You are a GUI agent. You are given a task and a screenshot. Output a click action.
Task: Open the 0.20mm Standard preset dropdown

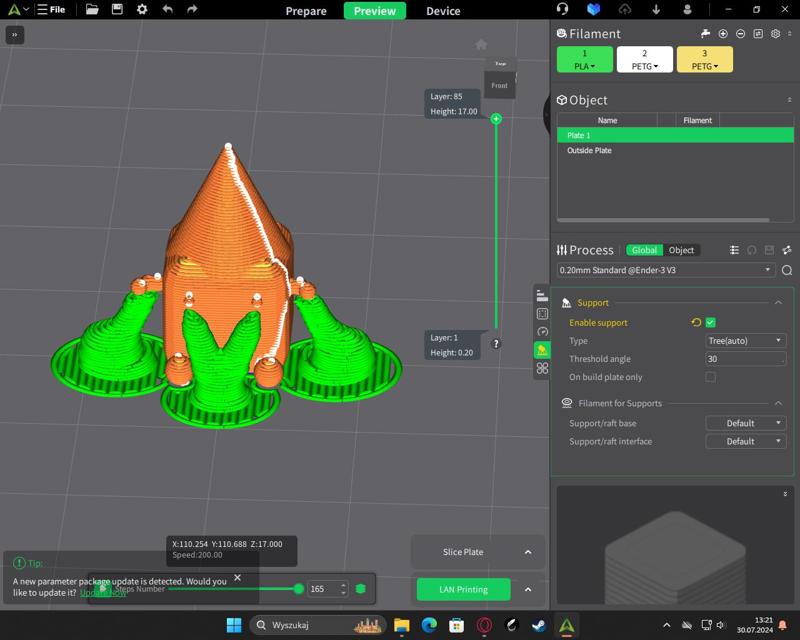(667, 270)
